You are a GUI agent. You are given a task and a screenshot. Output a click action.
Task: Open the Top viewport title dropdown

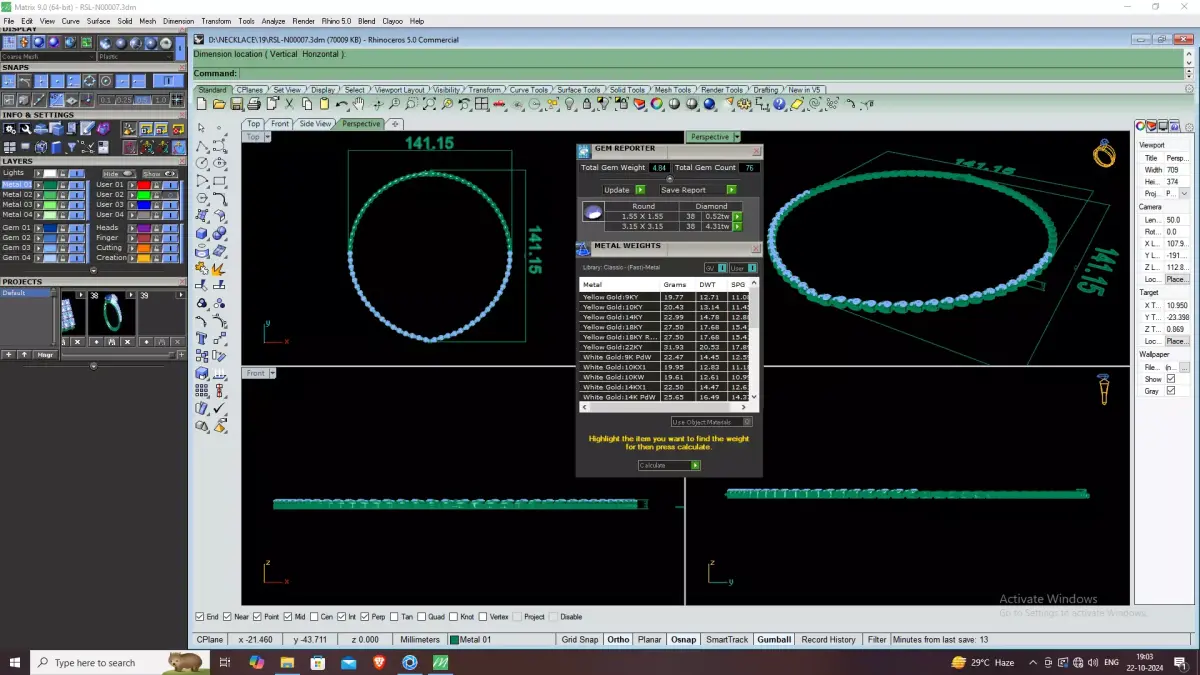pos(269,137)
